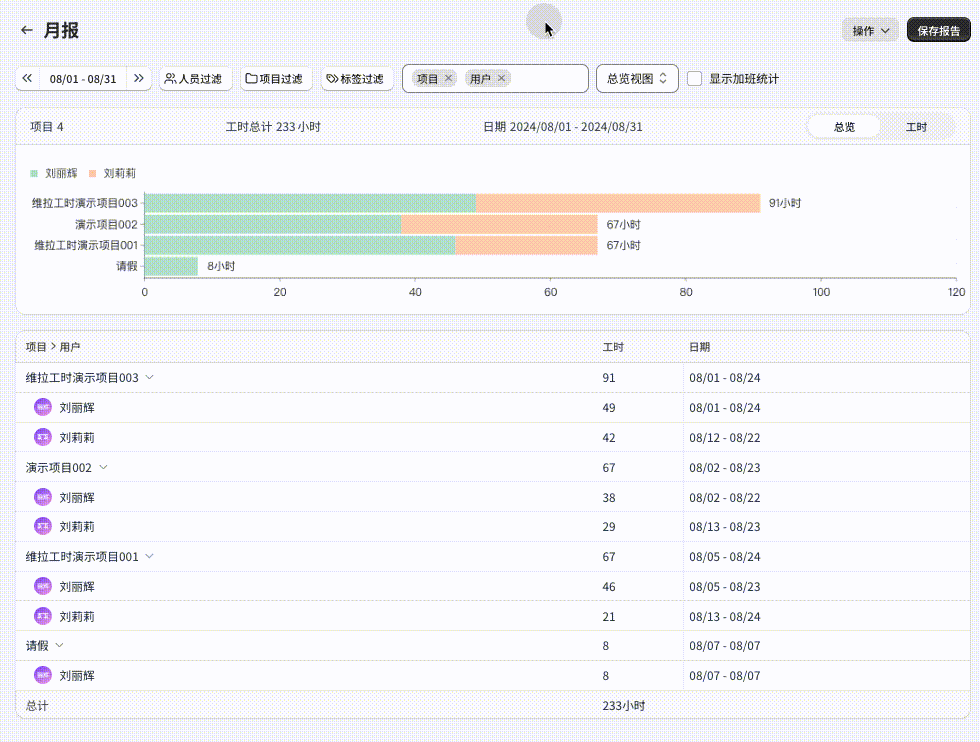
Task: Go back using the arrow beside 月报
Action: pos(26,30)
